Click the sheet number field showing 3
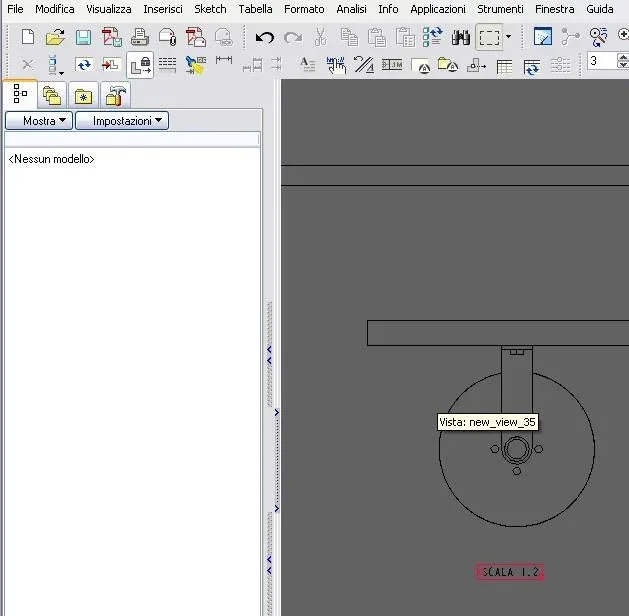Screen dimensions: 629x616 click(602, 61)
